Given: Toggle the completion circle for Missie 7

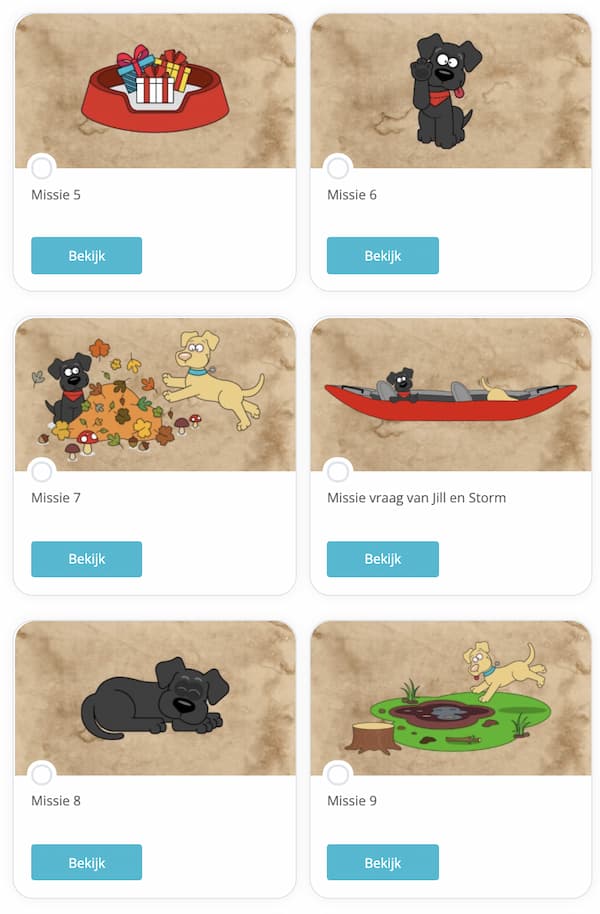Looking at the screenshot, I should 42,471.
